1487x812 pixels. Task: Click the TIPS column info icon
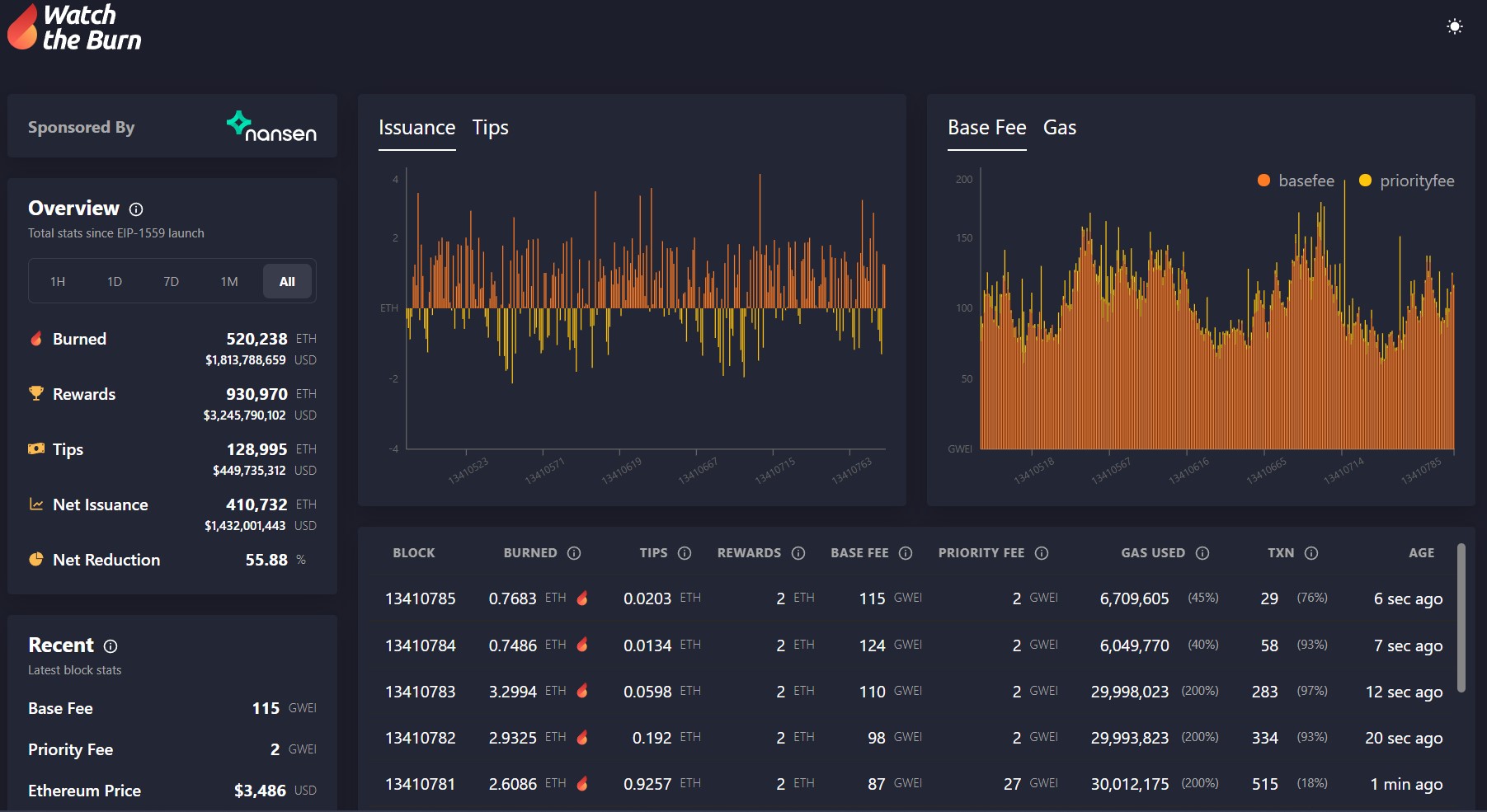tap(685, 553)
